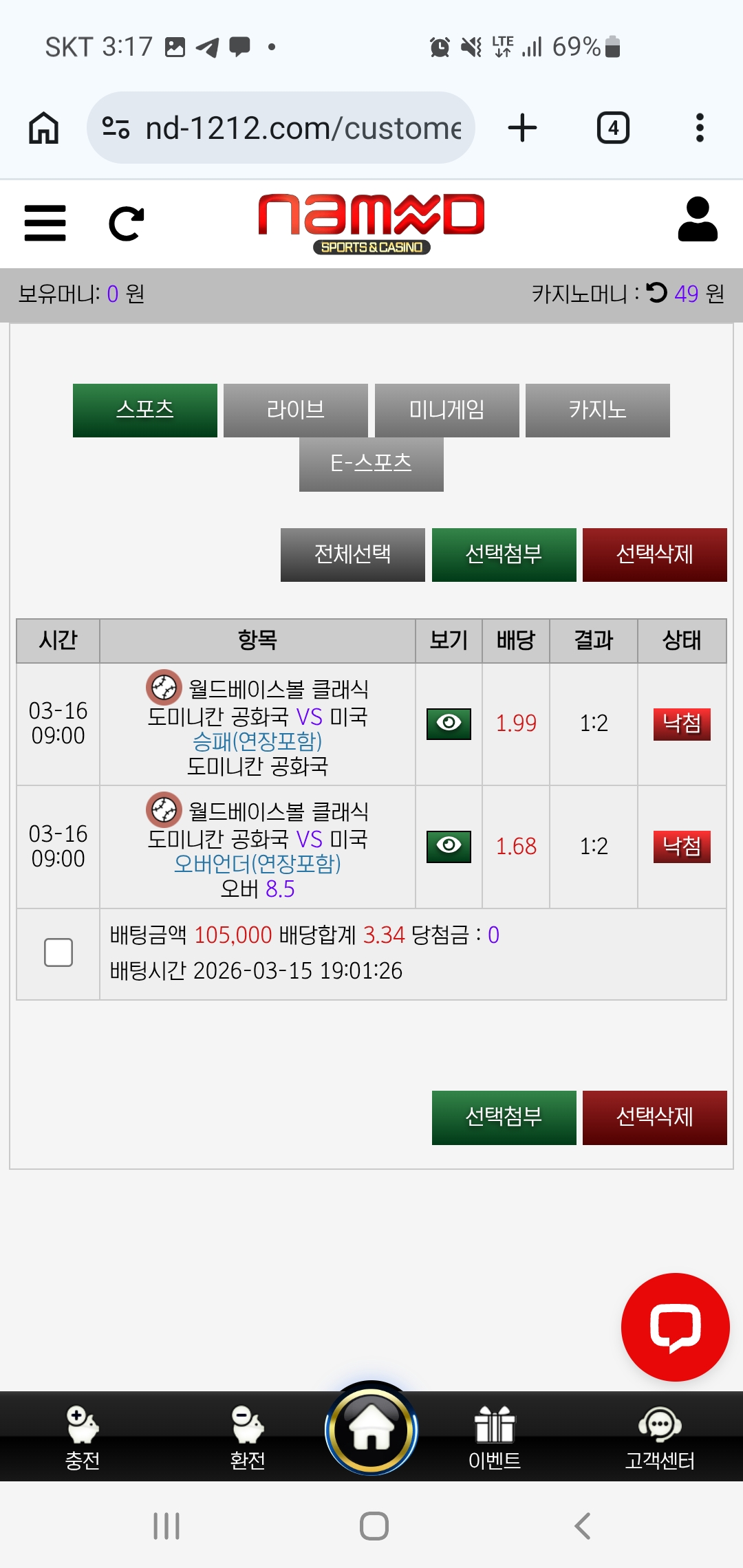Tick the bet slip checkbox

(x=58, y=952)
